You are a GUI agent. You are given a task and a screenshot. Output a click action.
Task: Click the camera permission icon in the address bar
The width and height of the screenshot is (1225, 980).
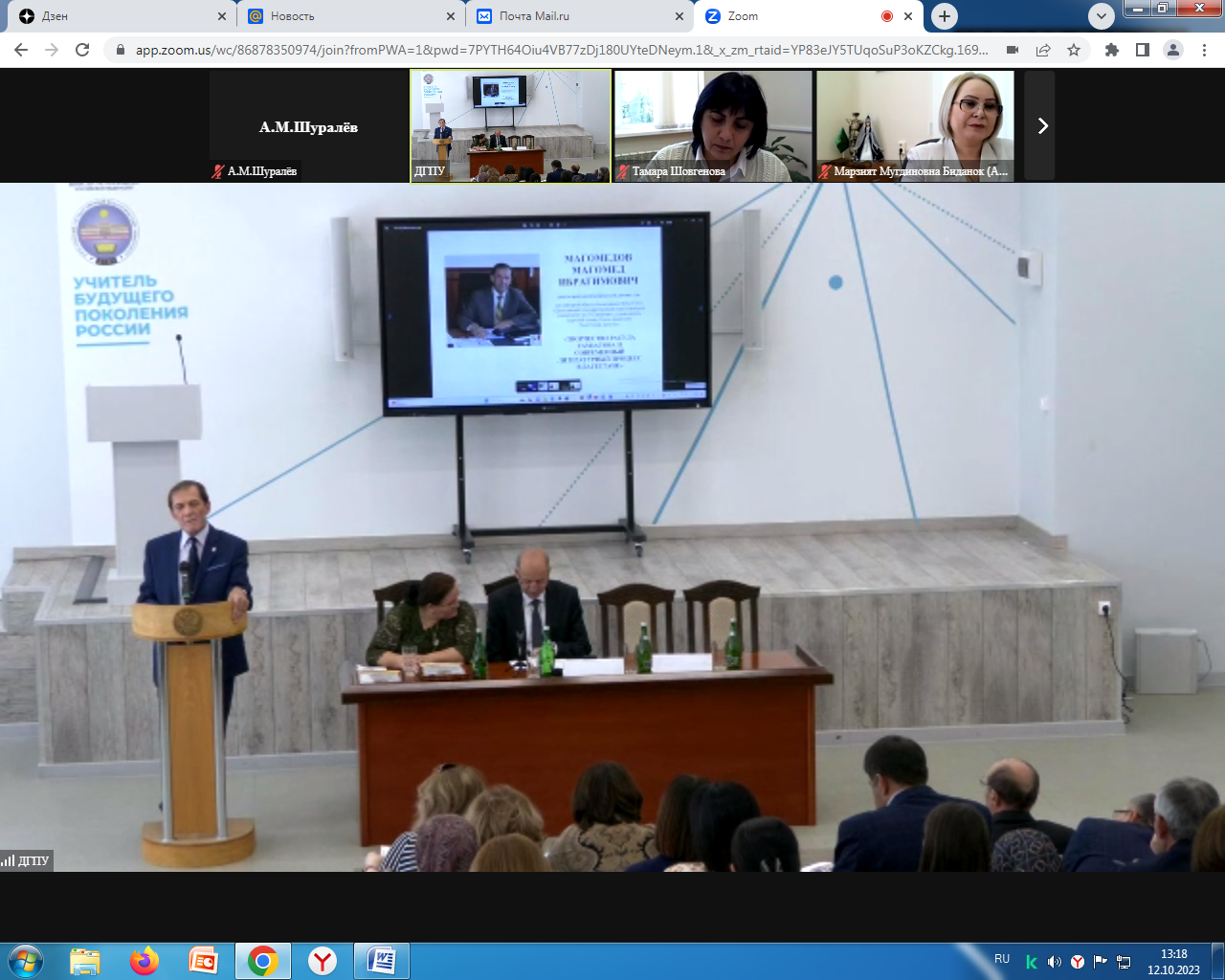(1012, 50)
